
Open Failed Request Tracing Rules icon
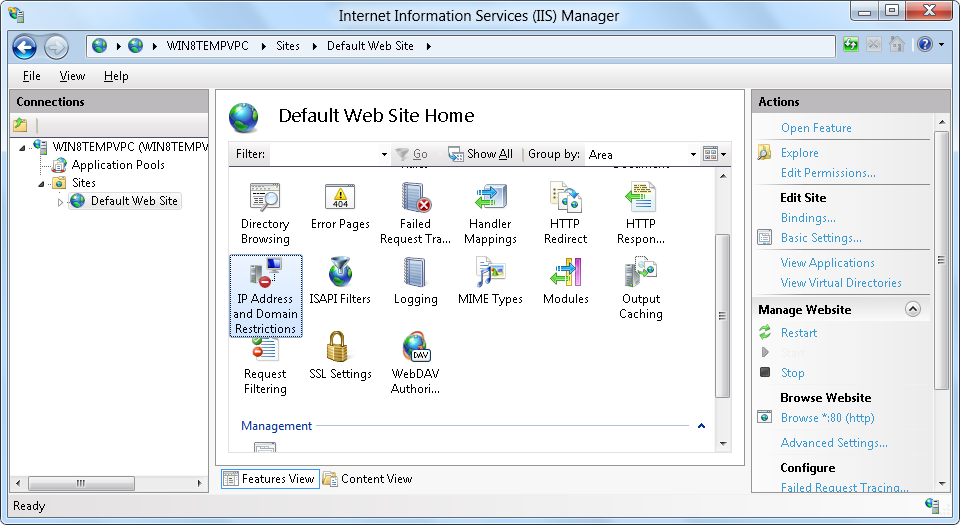(x=415, y=214)
